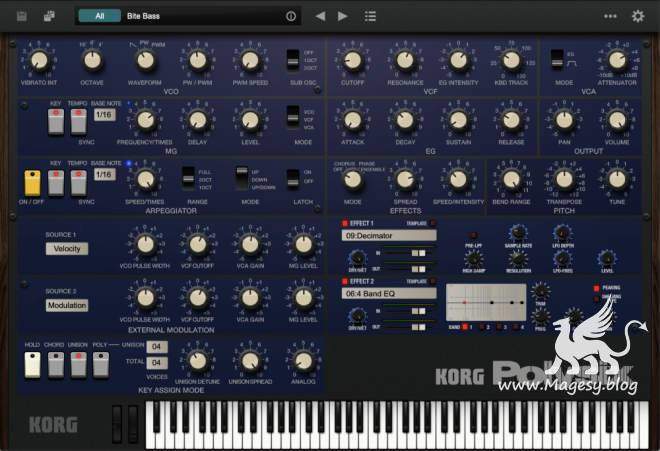Go to previous preset arrow
The width and height of the screenshot is (660, 451).
(x=320, y=16)
